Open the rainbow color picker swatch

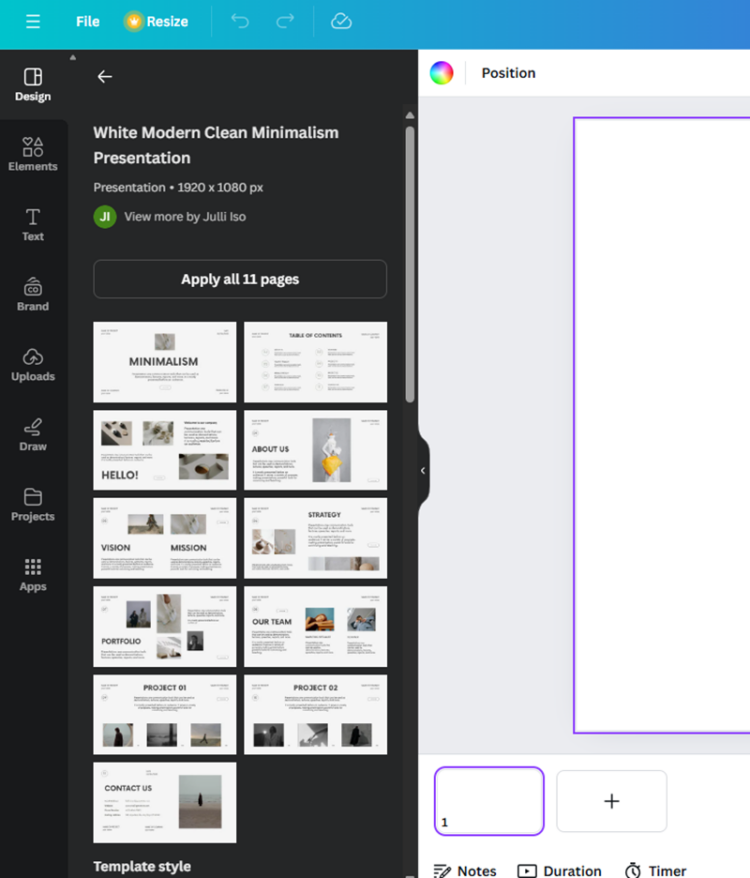pyautogui.click(x=441, y=73)
